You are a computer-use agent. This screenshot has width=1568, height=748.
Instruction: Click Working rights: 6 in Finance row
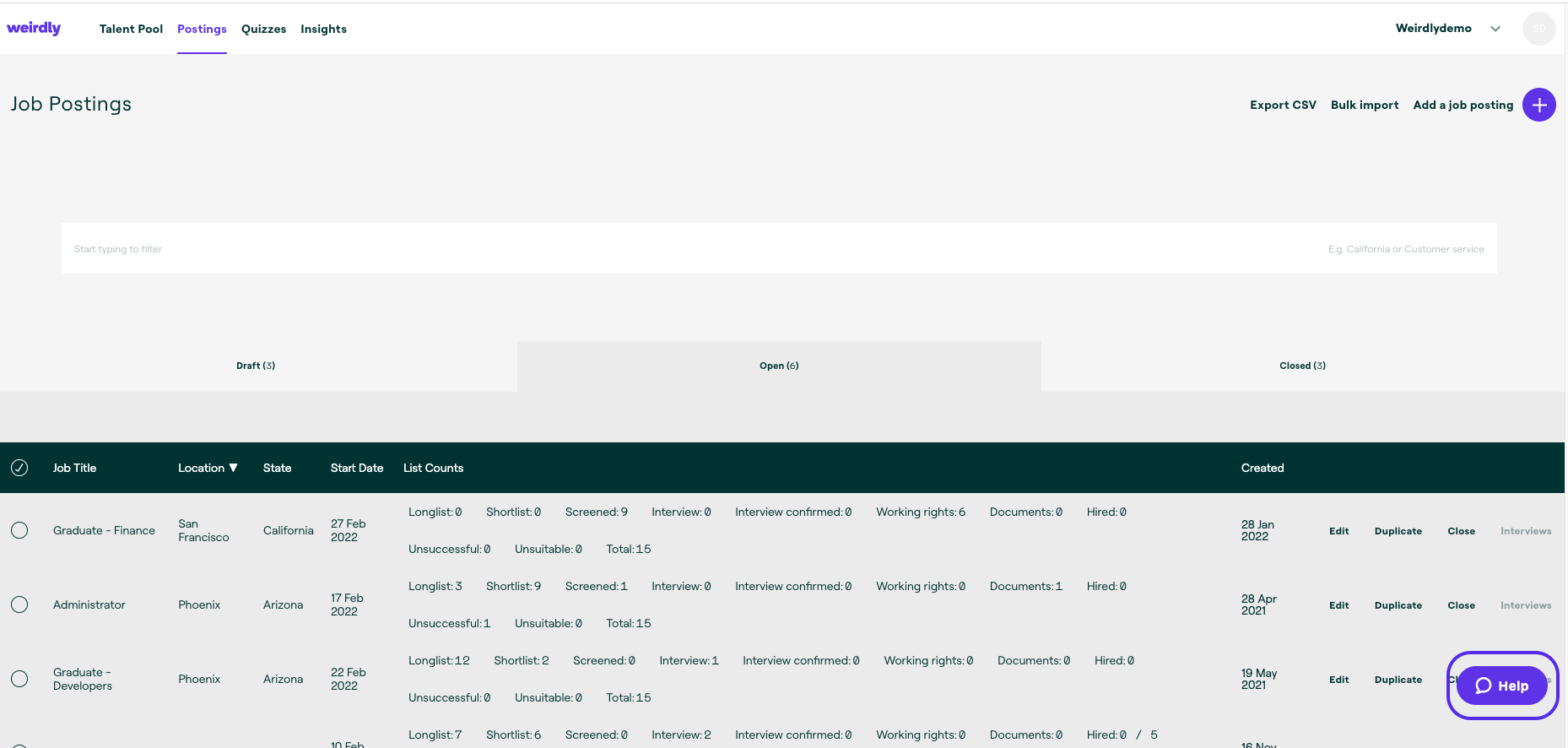coord(921,512)
